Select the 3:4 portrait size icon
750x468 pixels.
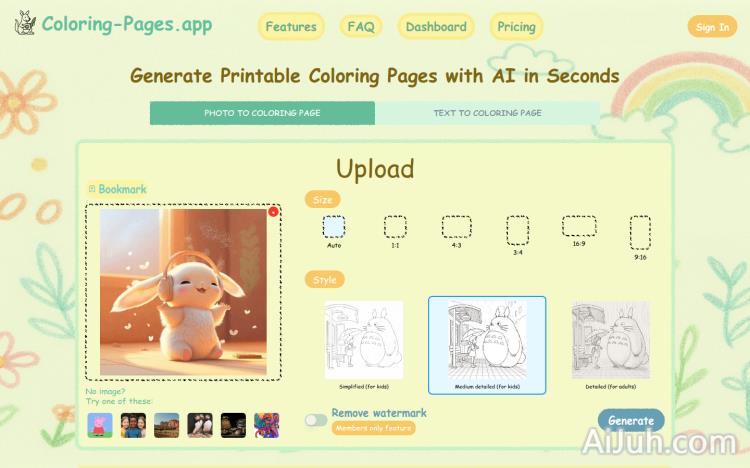(x=518, y=230)
